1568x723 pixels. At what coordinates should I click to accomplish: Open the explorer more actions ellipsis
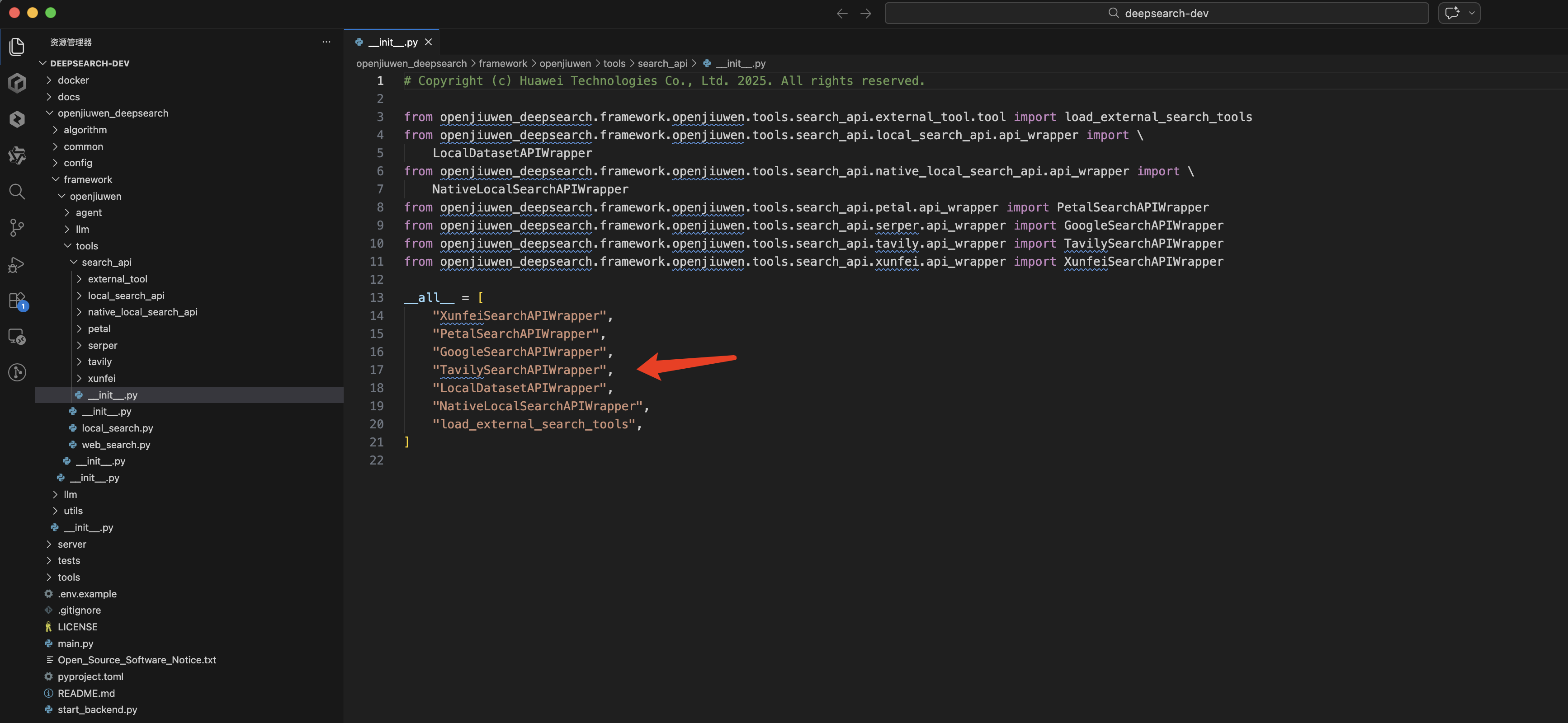click(326, 42)
